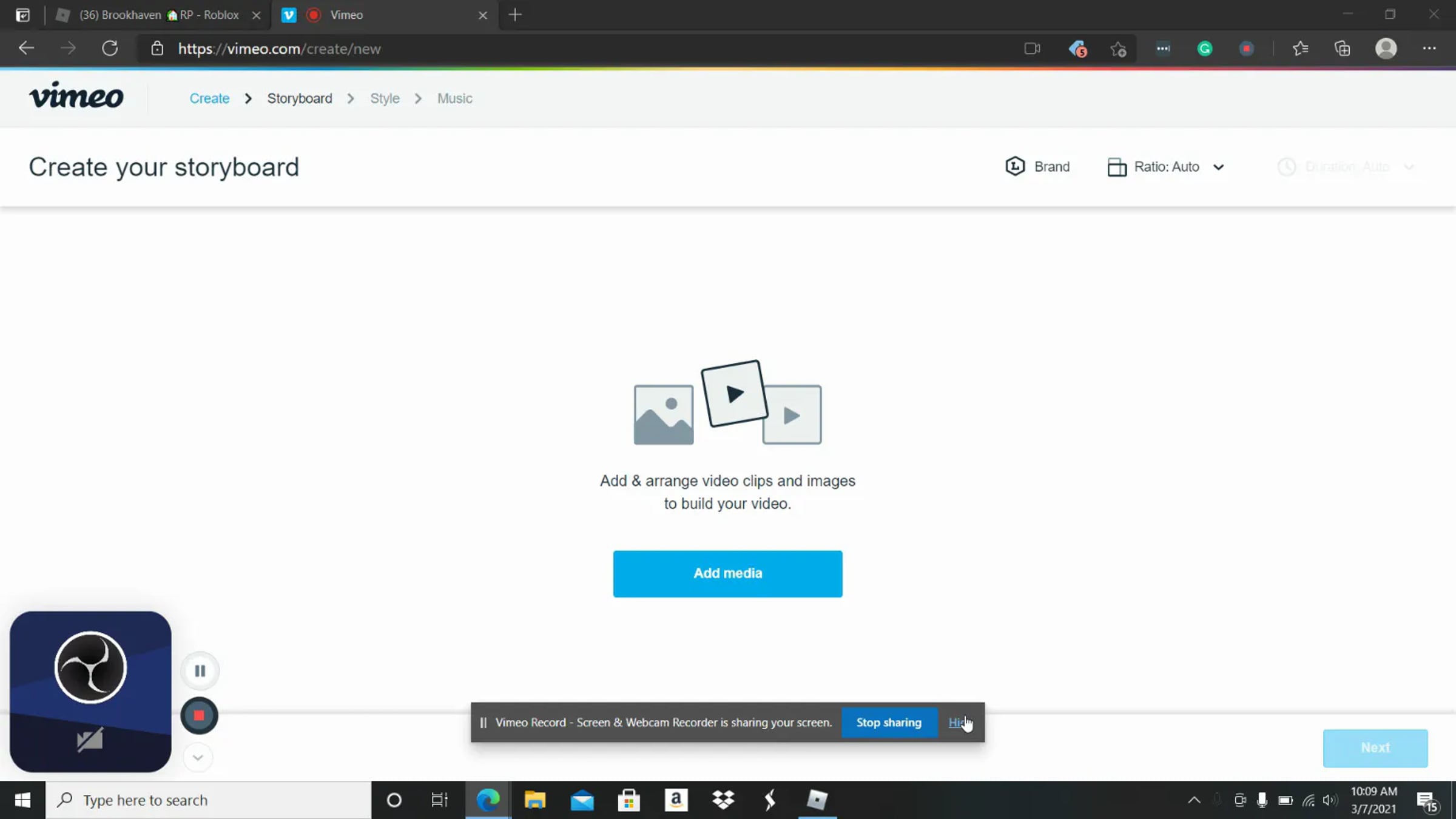Pause the screen recording

click(200, 670)
